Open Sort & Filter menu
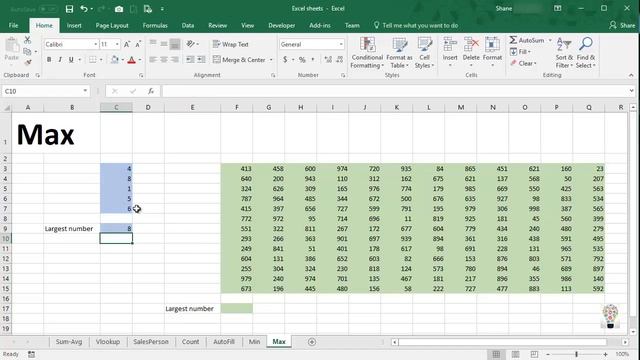Screen dimensions: 640x360 [564, 53]
